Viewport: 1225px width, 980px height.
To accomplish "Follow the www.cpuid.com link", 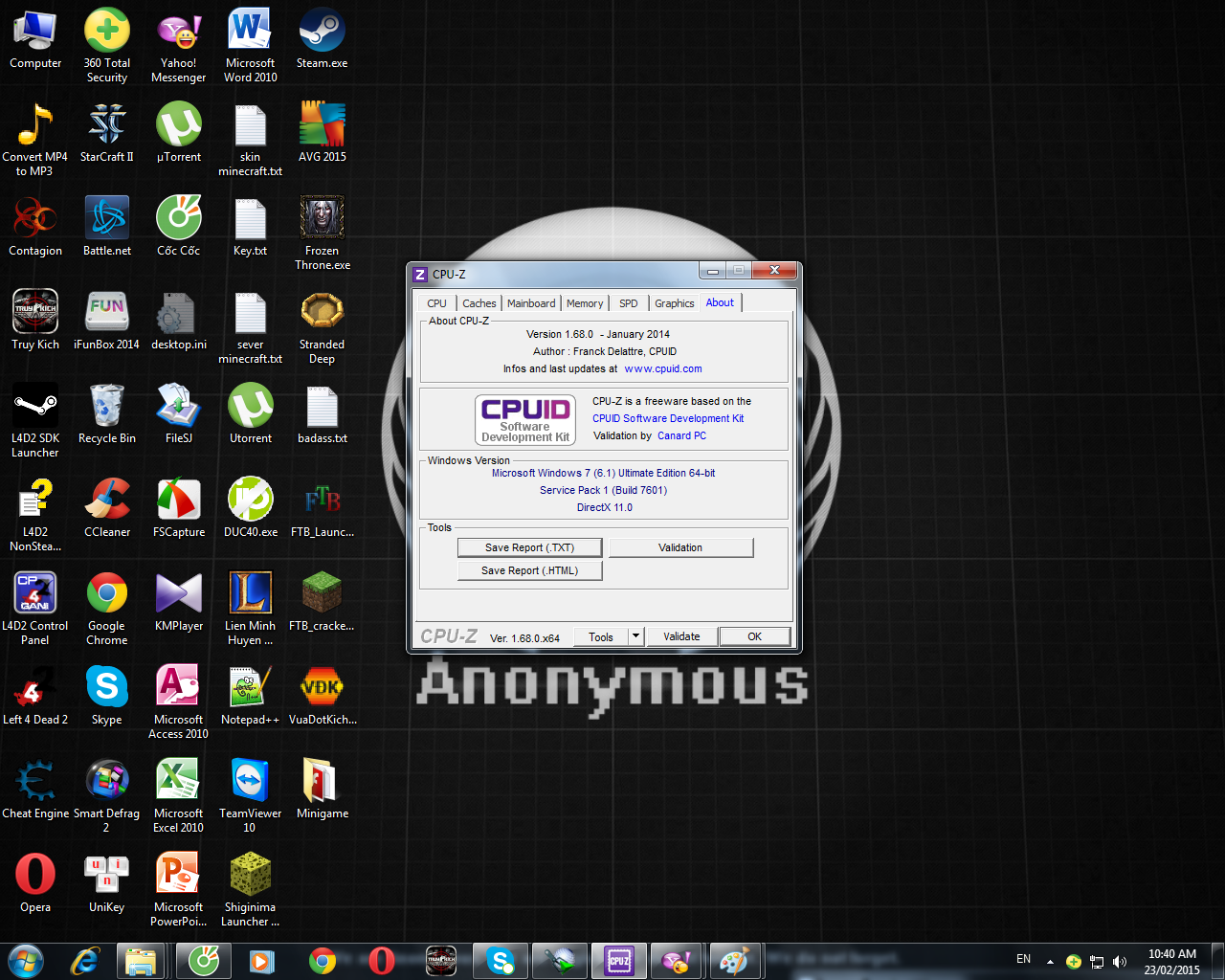I will point(663,368).
